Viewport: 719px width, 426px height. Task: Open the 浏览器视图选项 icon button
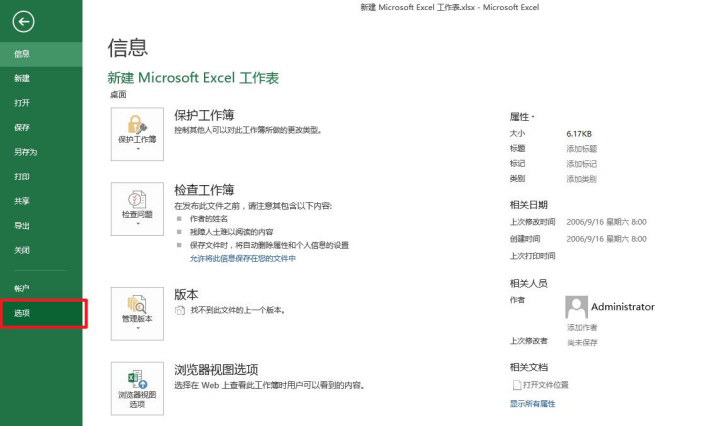tap(137, 388)
